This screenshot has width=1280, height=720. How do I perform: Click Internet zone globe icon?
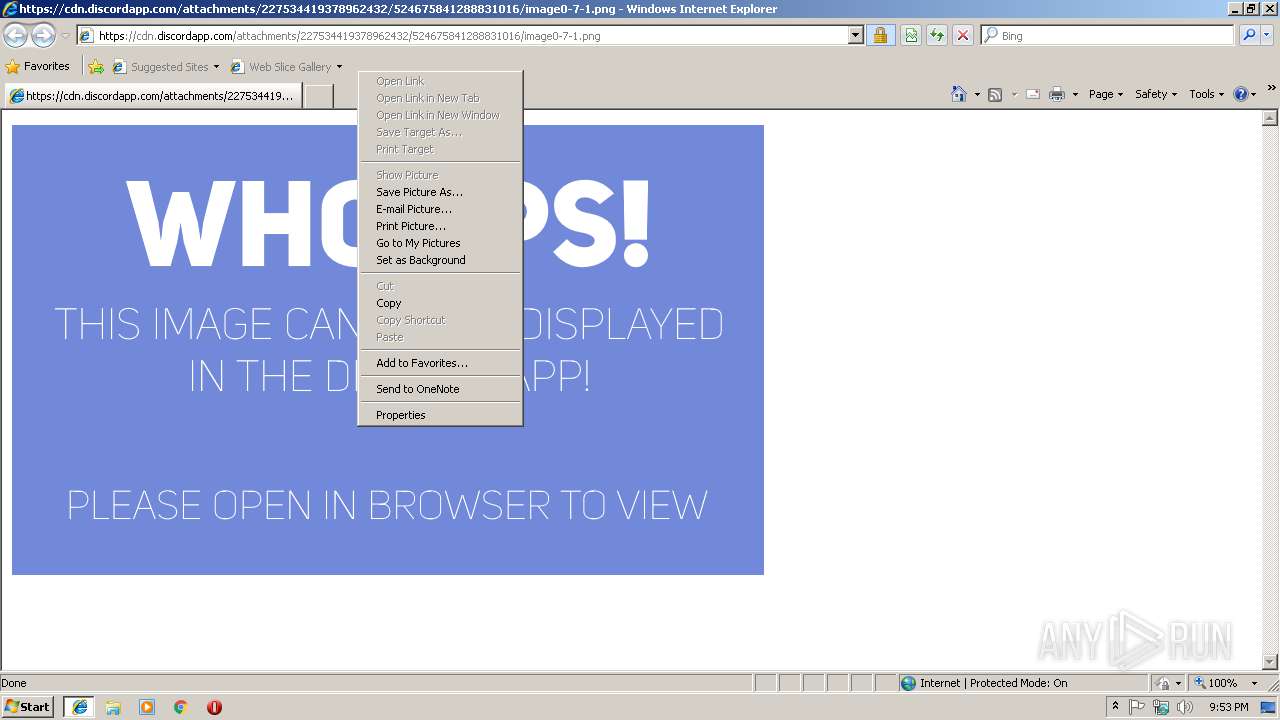coord(908,683)
